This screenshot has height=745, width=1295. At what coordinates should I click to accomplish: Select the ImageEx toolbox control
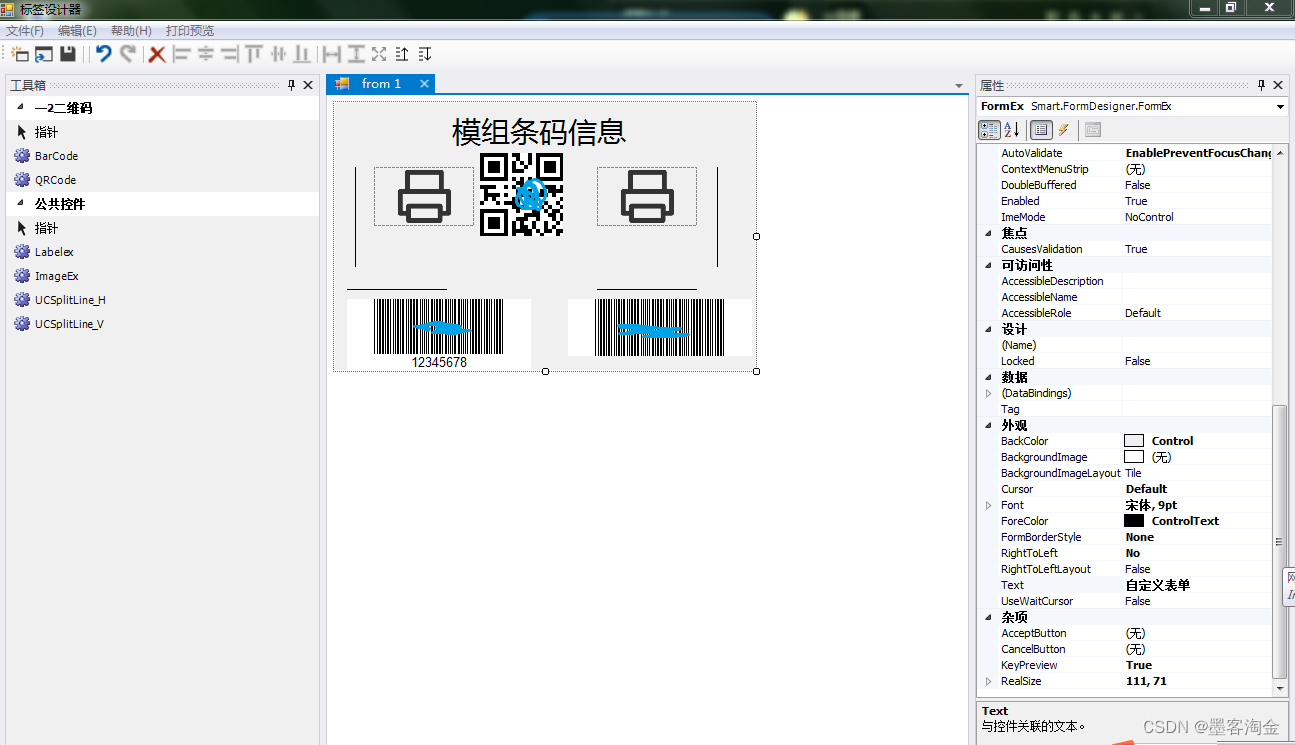click(56, 276)
